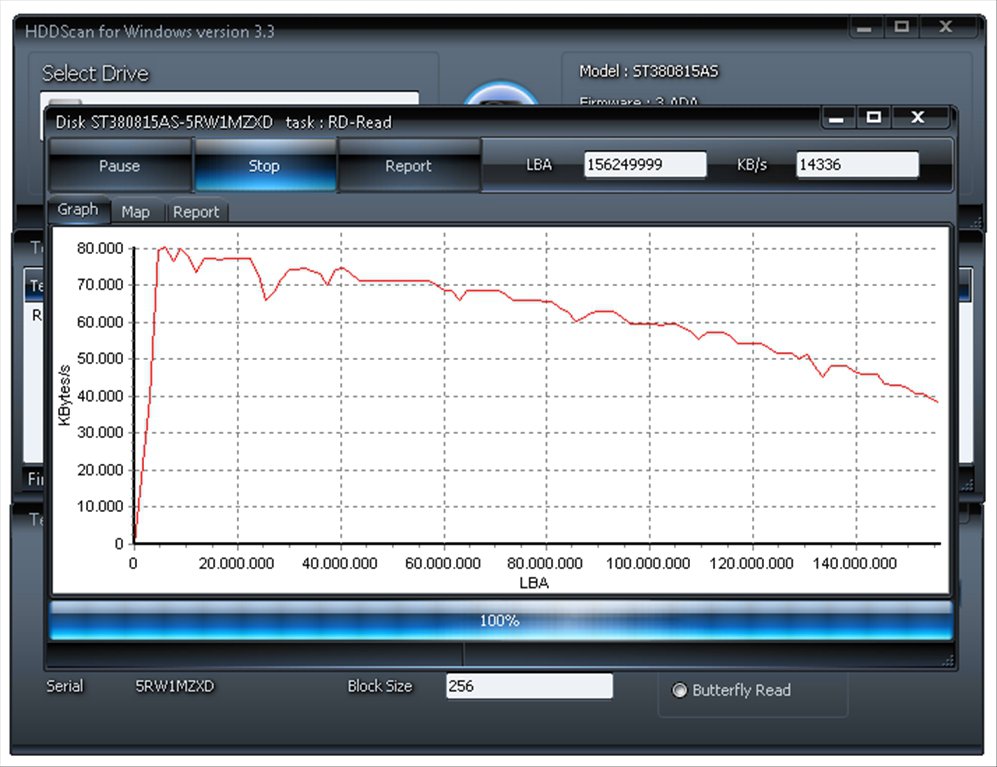Click the circular HDDScan drive logo icon
Viewport: 997px width, 767px height.
500,93
